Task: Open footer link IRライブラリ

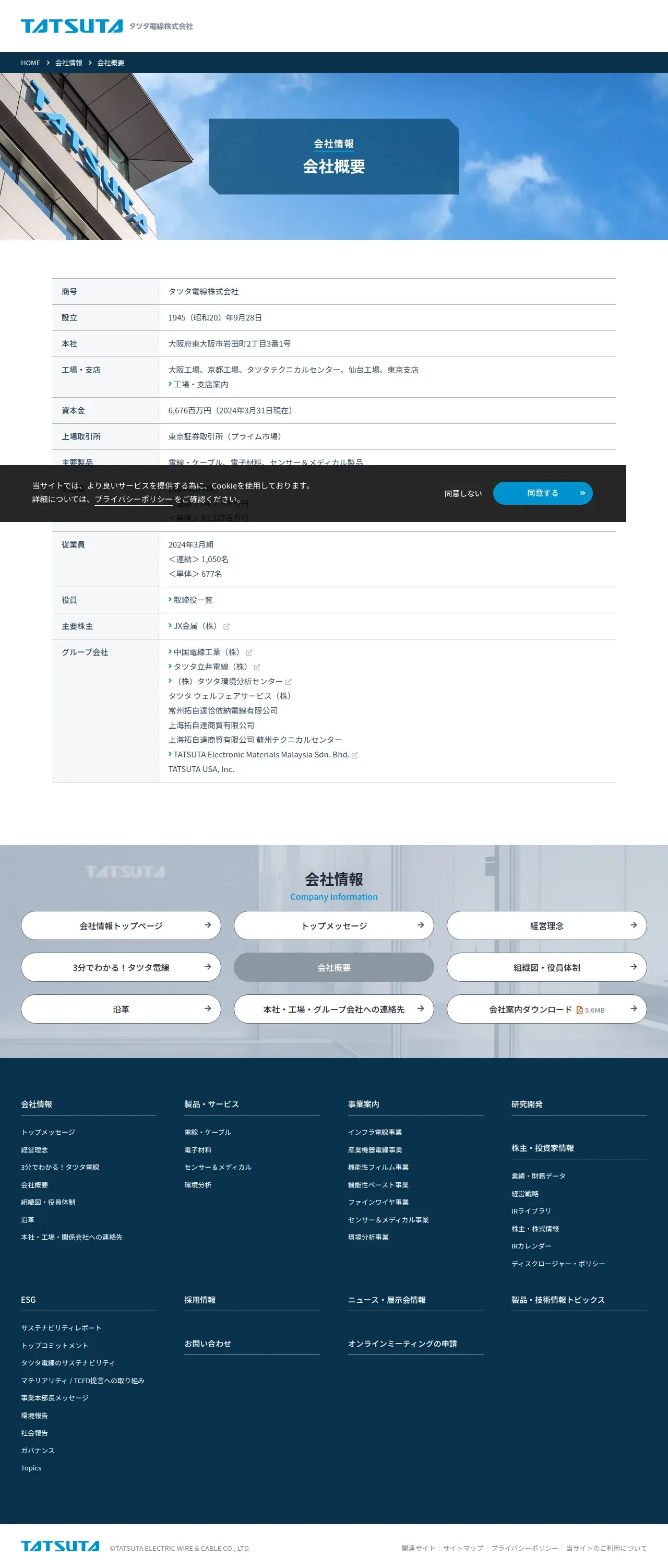Action: [531, 1210]
